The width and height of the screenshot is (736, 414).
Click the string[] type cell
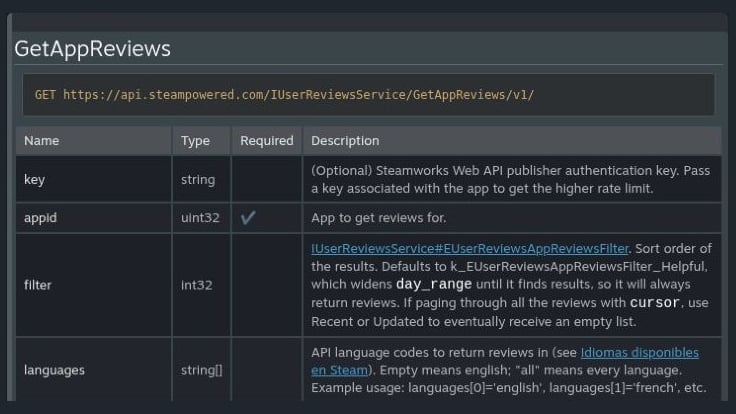point(201,370)
